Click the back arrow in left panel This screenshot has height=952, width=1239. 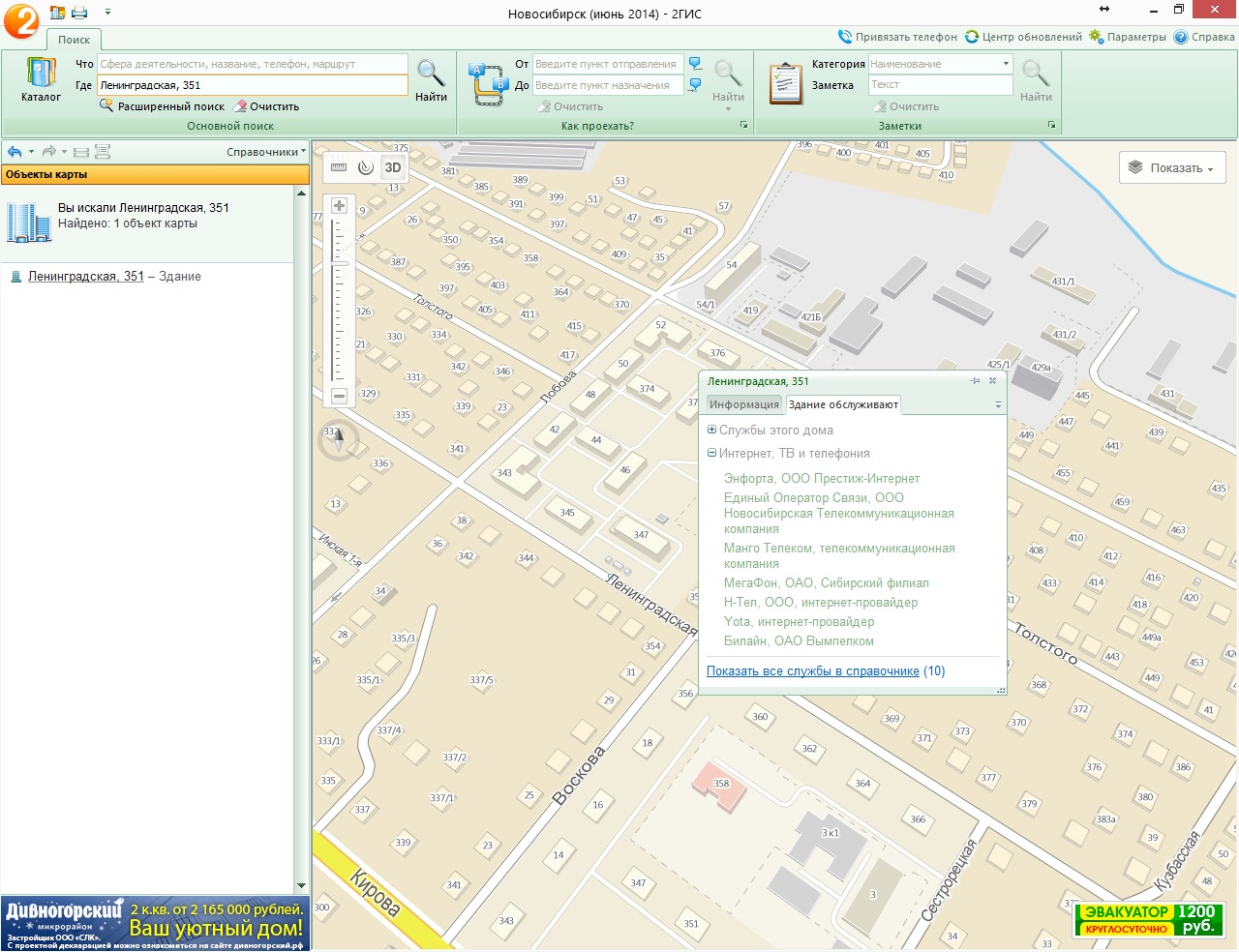[x=15, y=152]
